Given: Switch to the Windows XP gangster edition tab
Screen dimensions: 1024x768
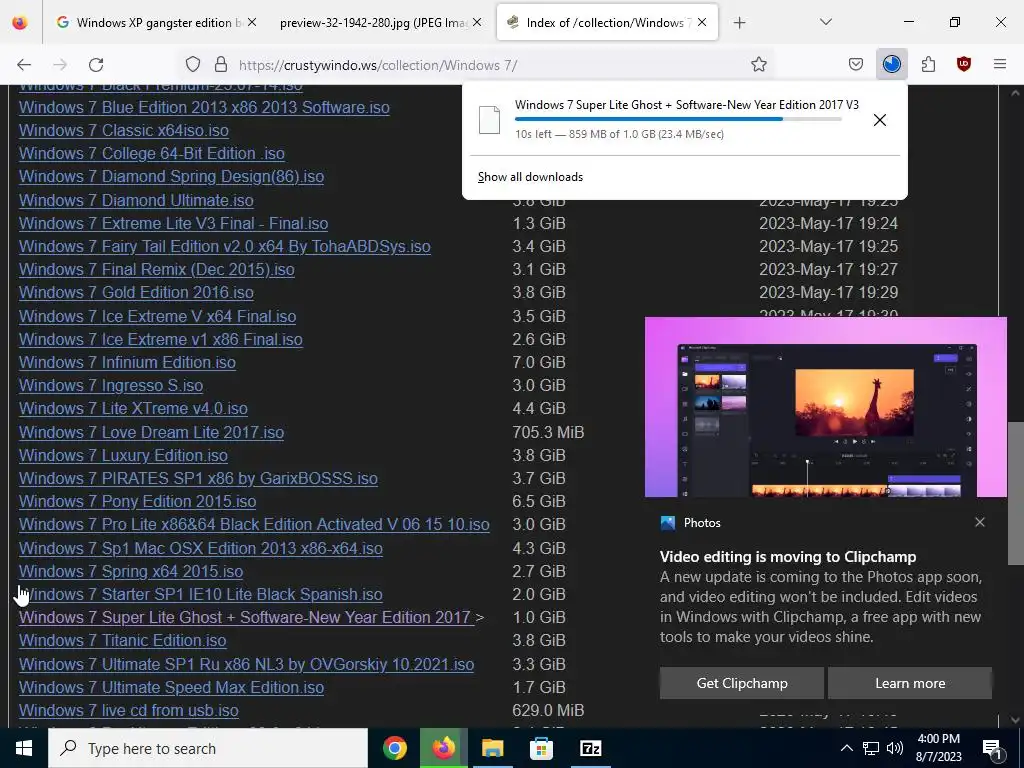Looking at the screenshot, I should tap(158, 23).
